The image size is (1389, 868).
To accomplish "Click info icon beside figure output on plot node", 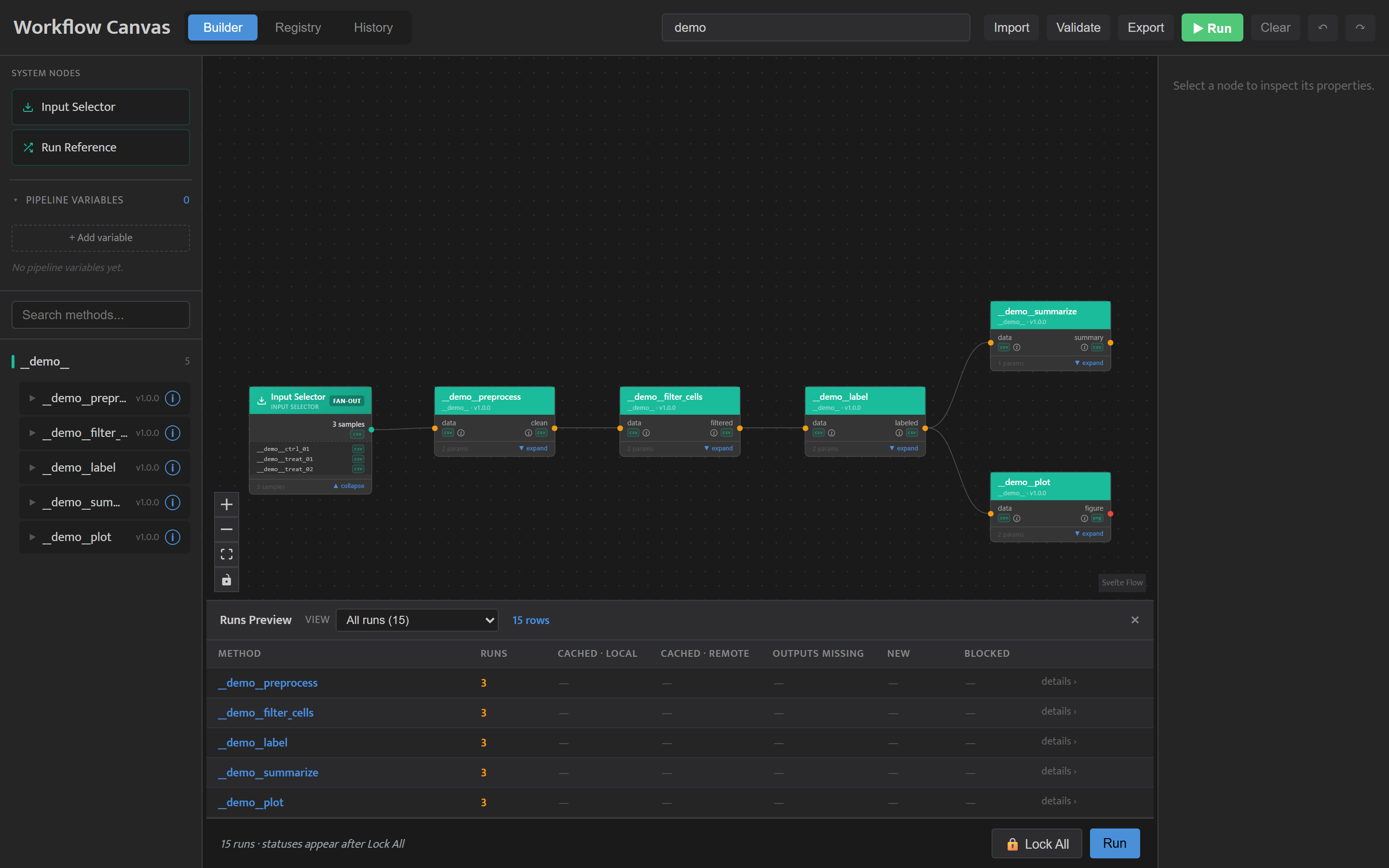I will point(1084,518).
